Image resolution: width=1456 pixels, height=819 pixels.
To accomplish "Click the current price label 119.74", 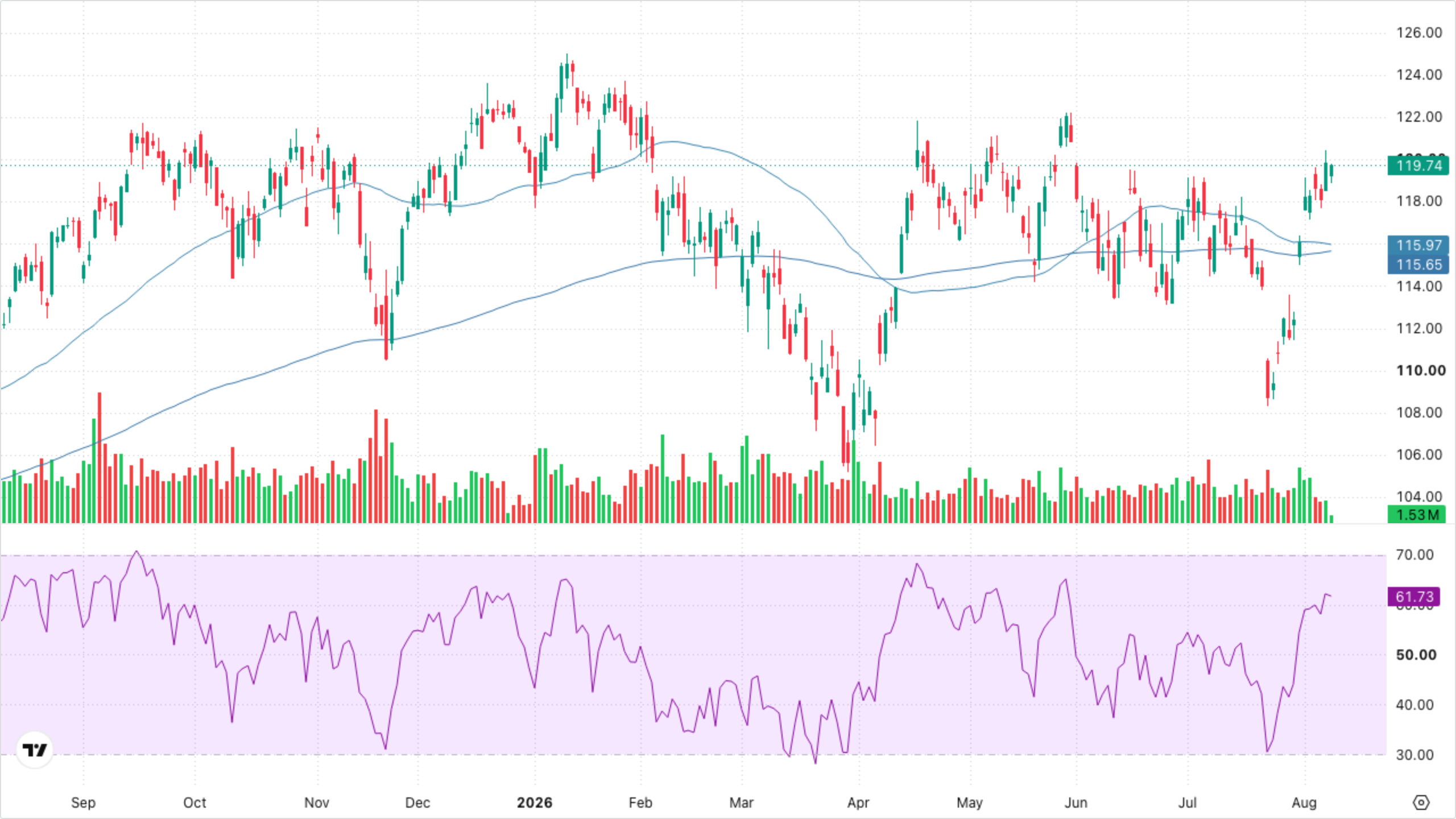I will (x=1418, y=166).
